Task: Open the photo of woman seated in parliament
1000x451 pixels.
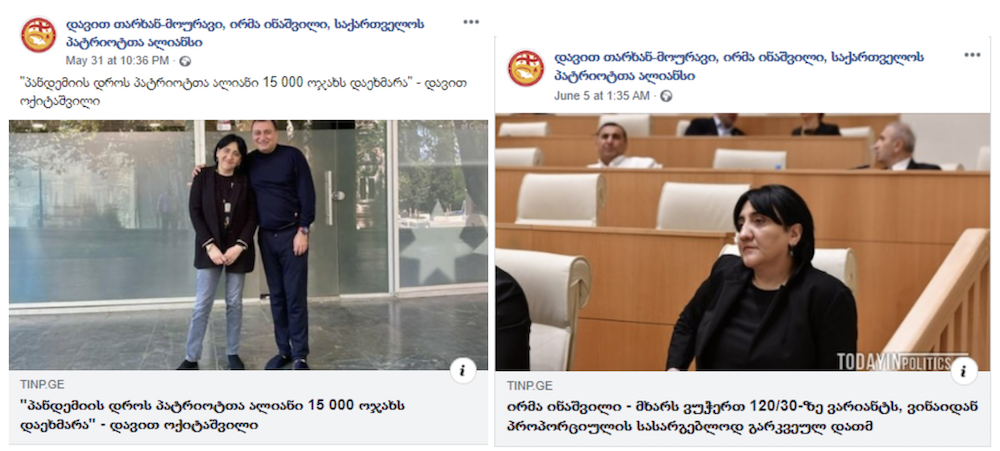Action: pos(742,242)
